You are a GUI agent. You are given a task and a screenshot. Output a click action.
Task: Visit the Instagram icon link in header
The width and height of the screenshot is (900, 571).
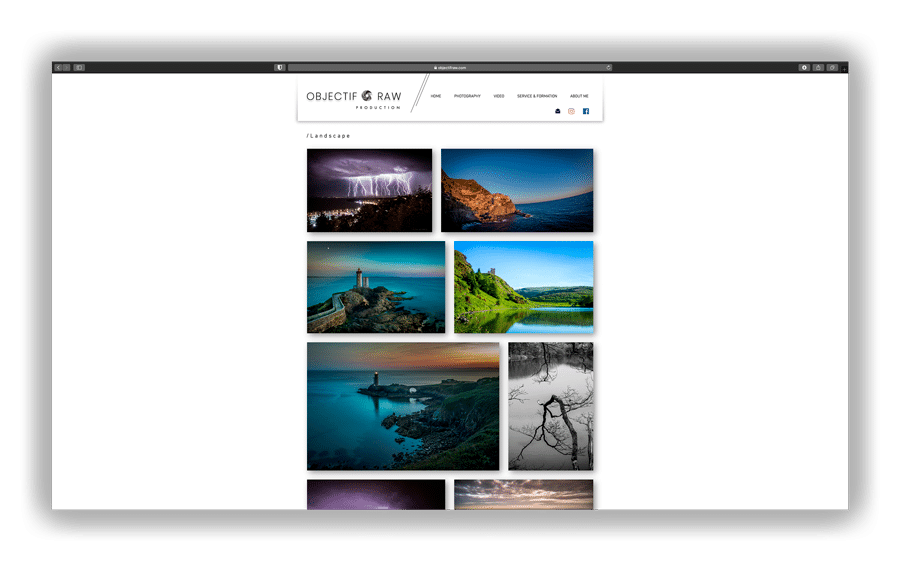[571, 111]
